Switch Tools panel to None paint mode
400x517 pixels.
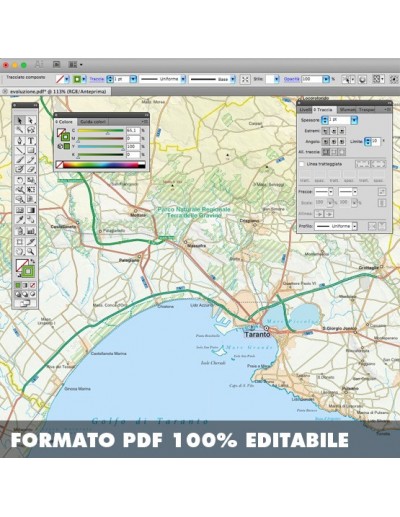(x=33, y=285)
